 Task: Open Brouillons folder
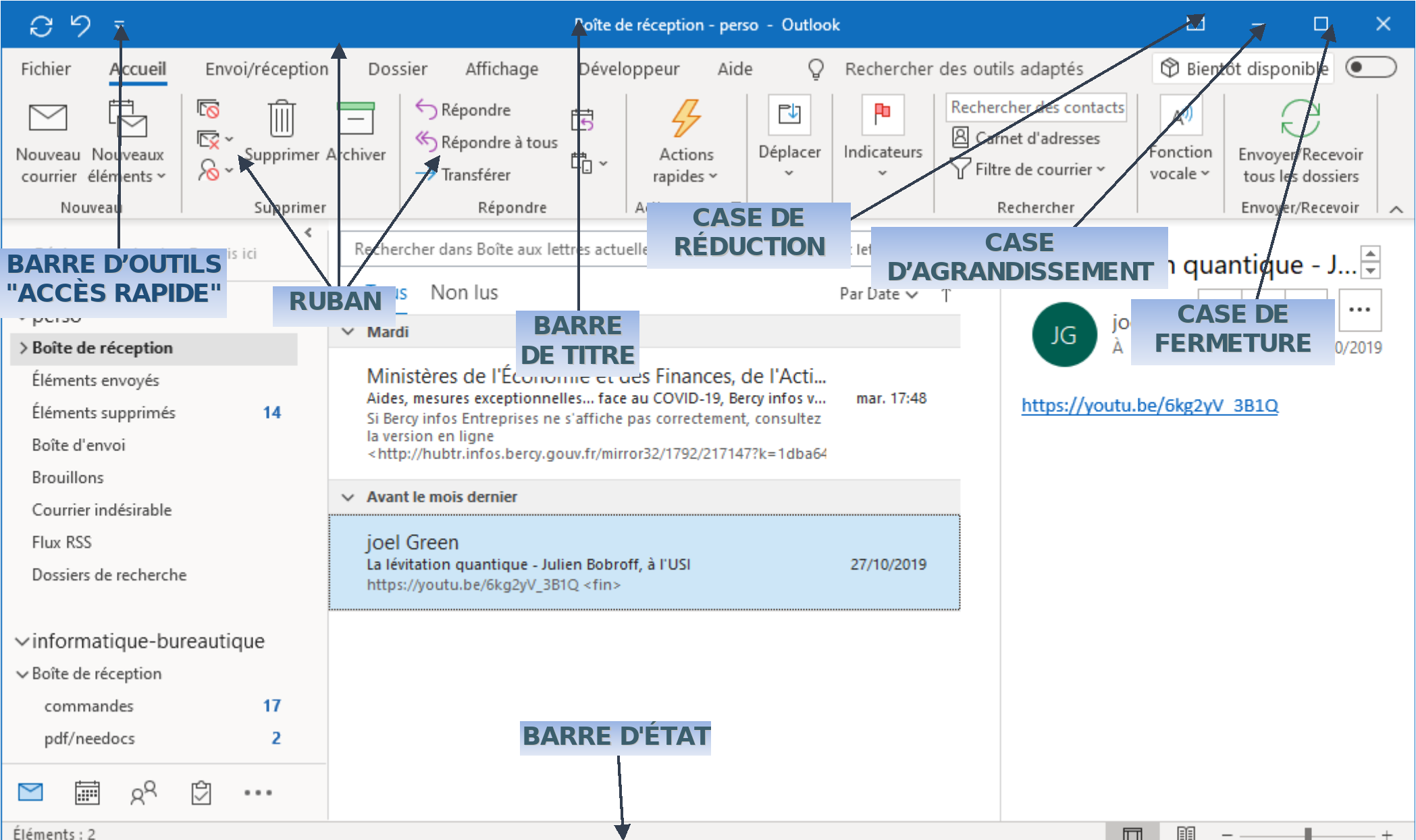coord(68,477)
